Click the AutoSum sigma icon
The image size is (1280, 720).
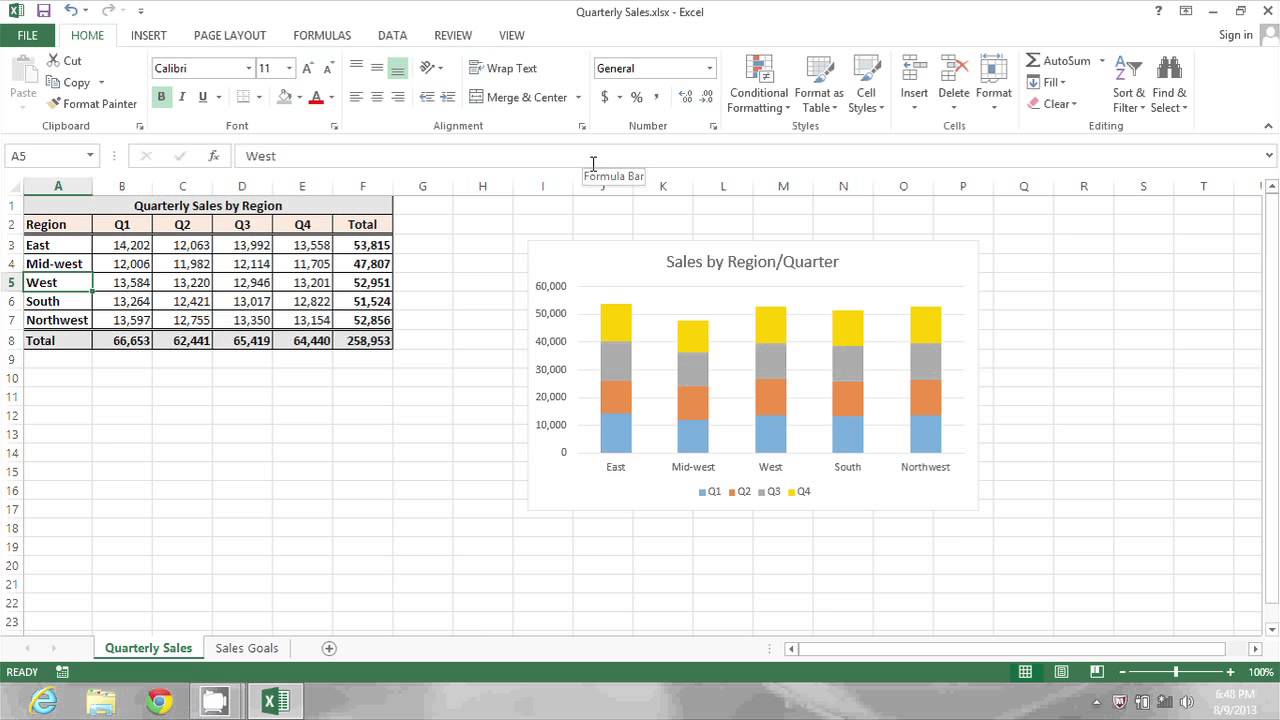[1033, 61]
